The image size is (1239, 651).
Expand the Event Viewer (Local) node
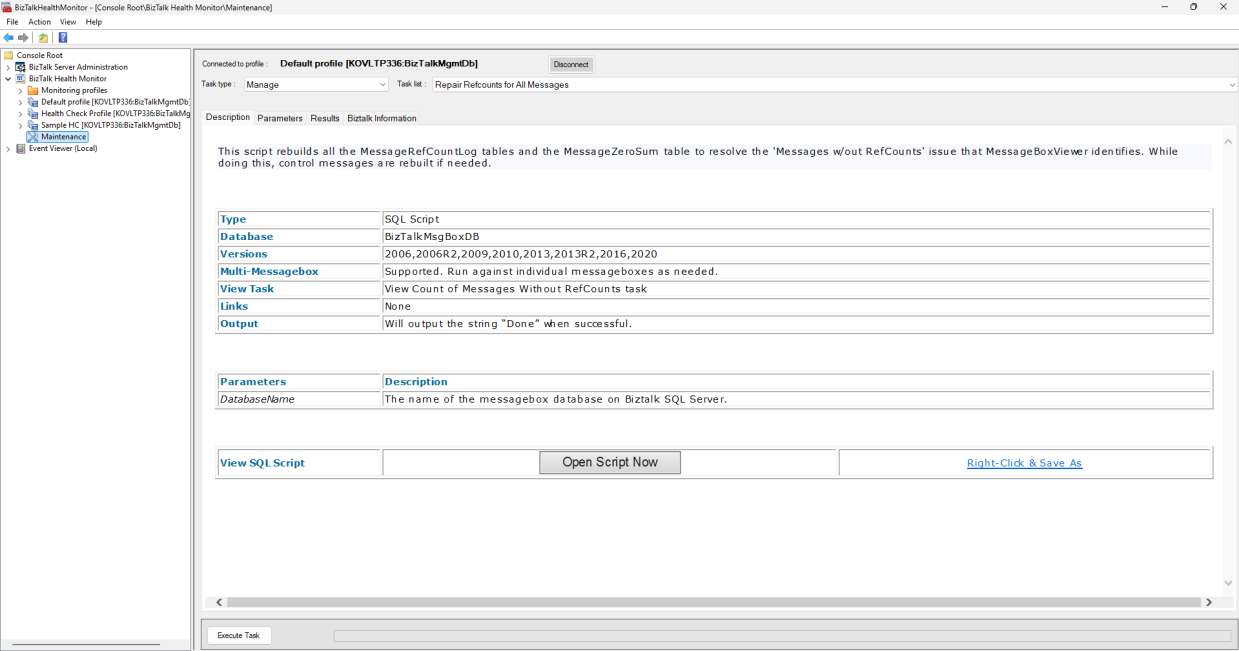tap(8, 149)
